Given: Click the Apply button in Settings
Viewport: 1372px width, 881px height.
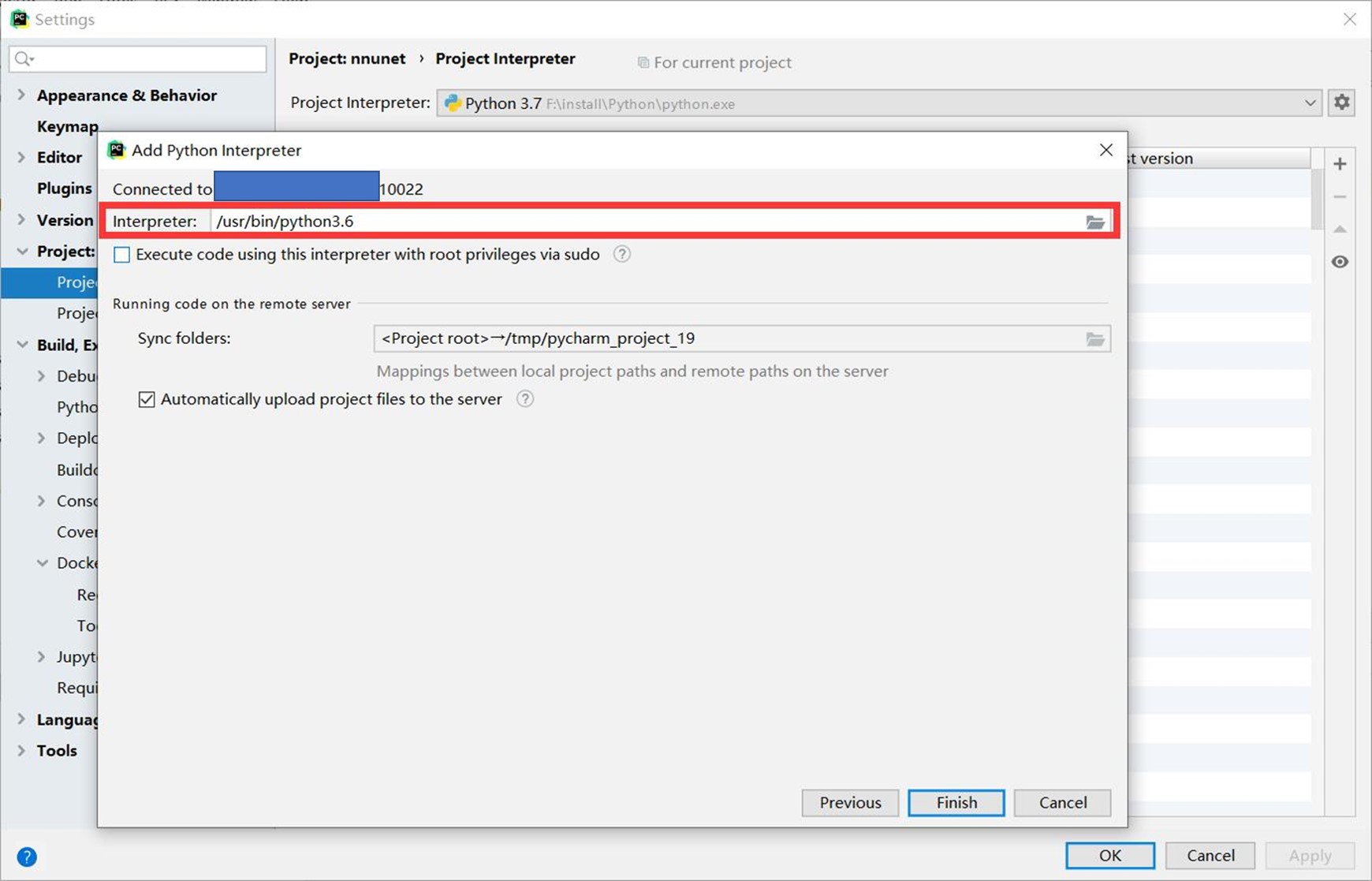Looking at the screenshot, I should [1310, 856].
